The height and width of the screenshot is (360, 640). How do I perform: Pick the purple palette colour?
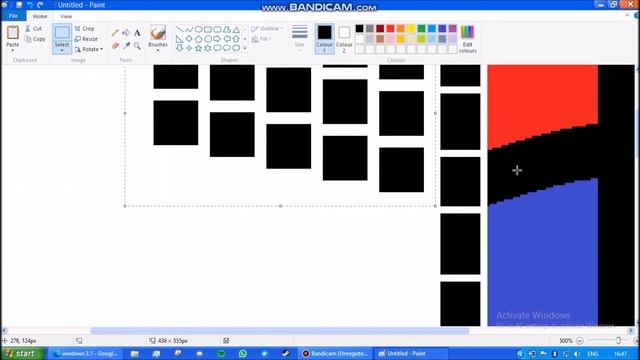[x=452, y=29]
